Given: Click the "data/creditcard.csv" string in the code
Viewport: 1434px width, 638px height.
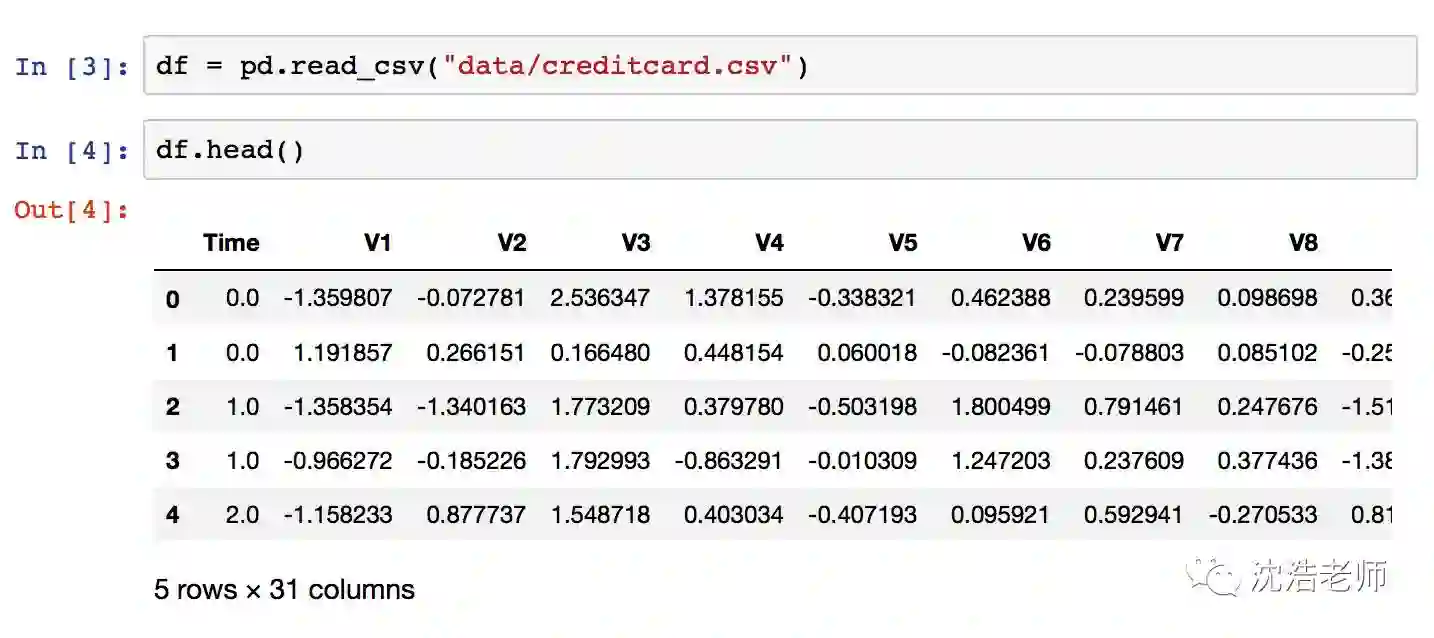Looking at the screenshot, I should (x=618, y=67).
